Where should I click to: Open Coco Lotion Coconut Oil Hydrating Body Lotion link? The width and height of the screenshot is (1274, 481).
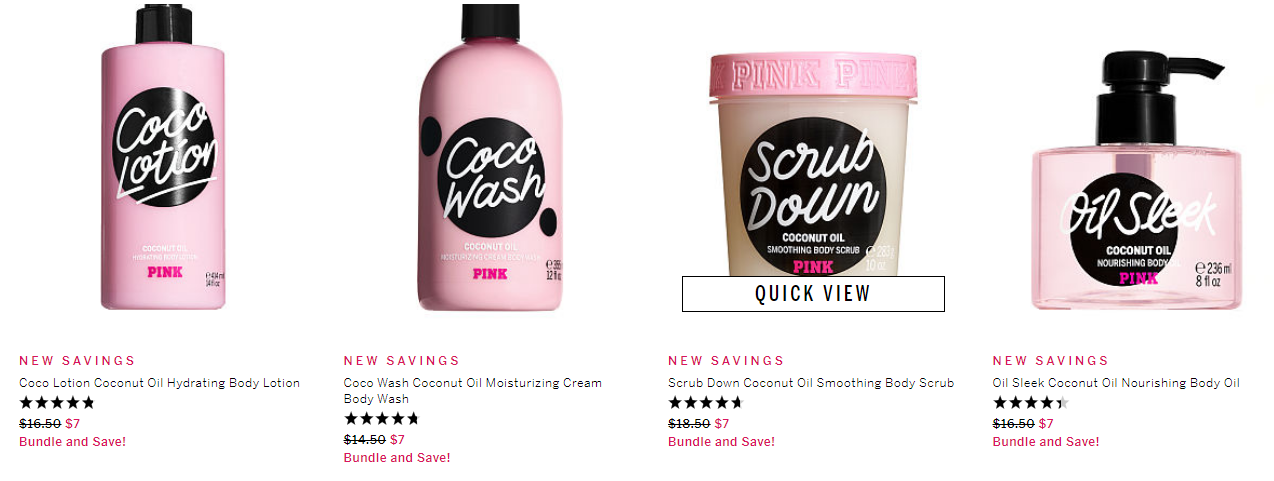tap(159, 383)
